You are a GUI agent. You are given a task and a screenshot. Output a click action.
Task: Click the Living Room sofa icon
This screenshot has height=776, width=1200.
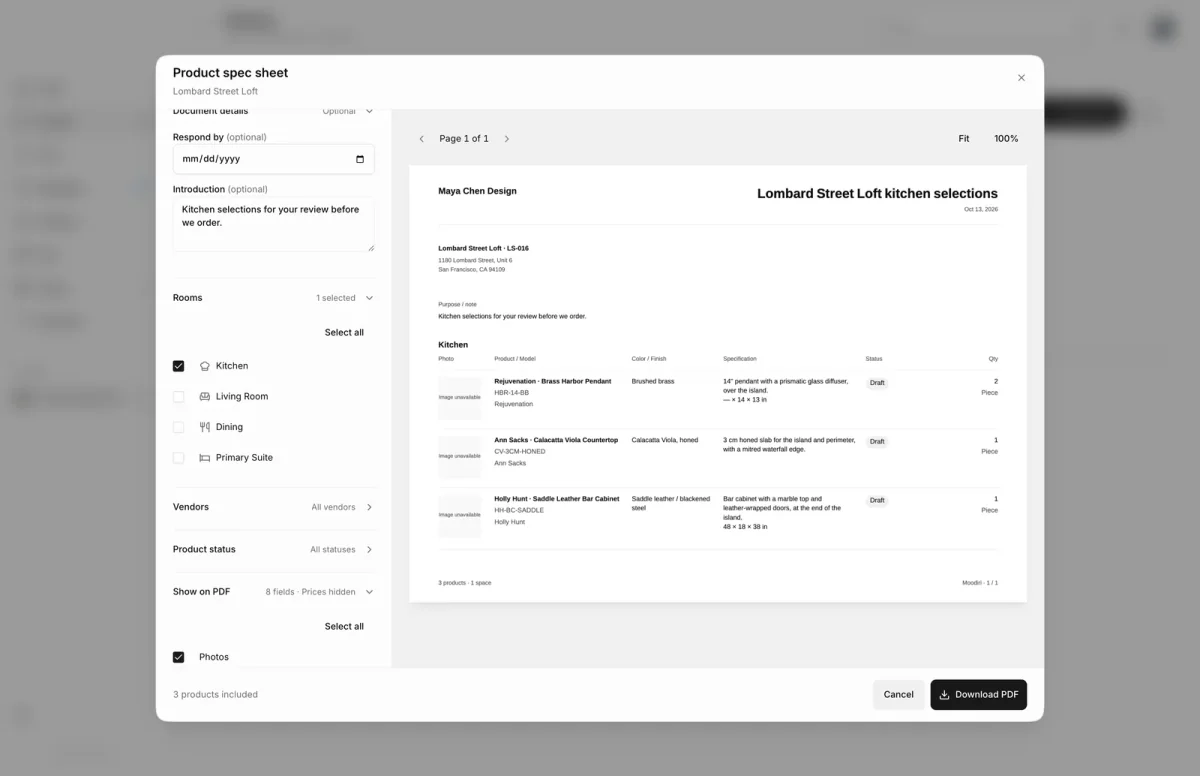205,397
